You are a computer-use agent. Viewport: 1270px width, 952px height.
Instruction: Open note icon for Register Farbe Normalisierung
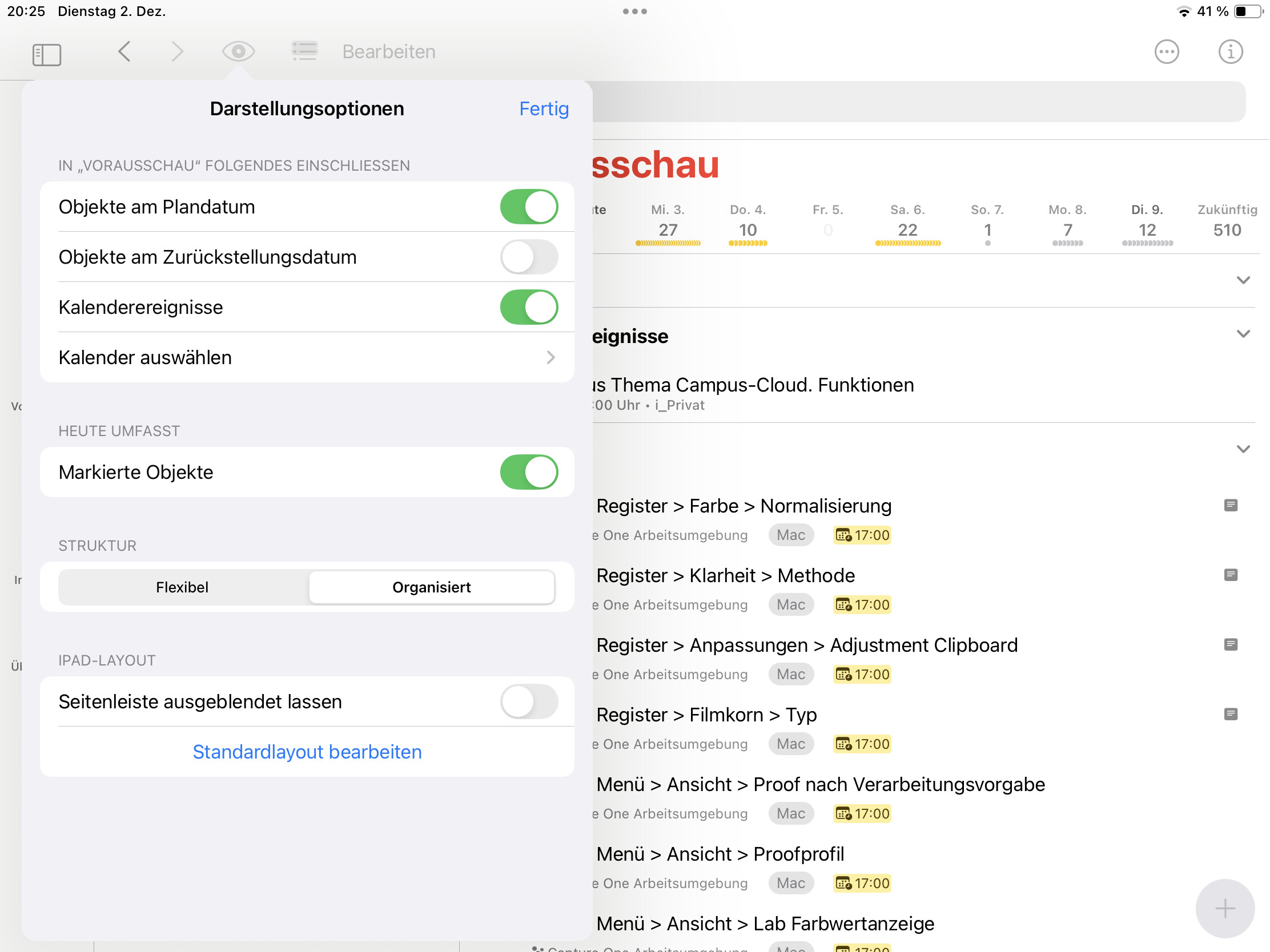click(x=1230, y=505)
